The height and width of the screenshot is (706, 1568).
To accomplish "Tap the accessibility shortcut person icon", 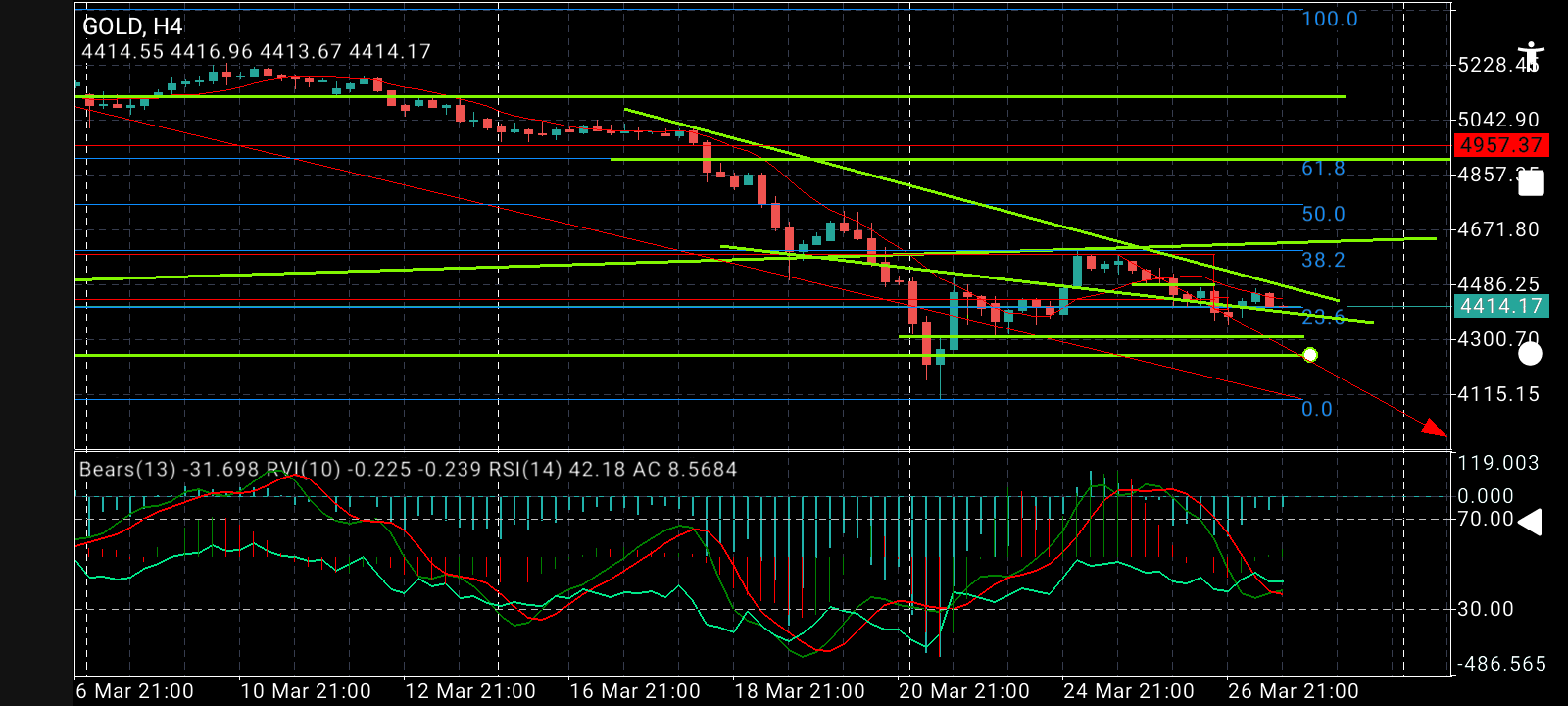I will coord(1530,57).
